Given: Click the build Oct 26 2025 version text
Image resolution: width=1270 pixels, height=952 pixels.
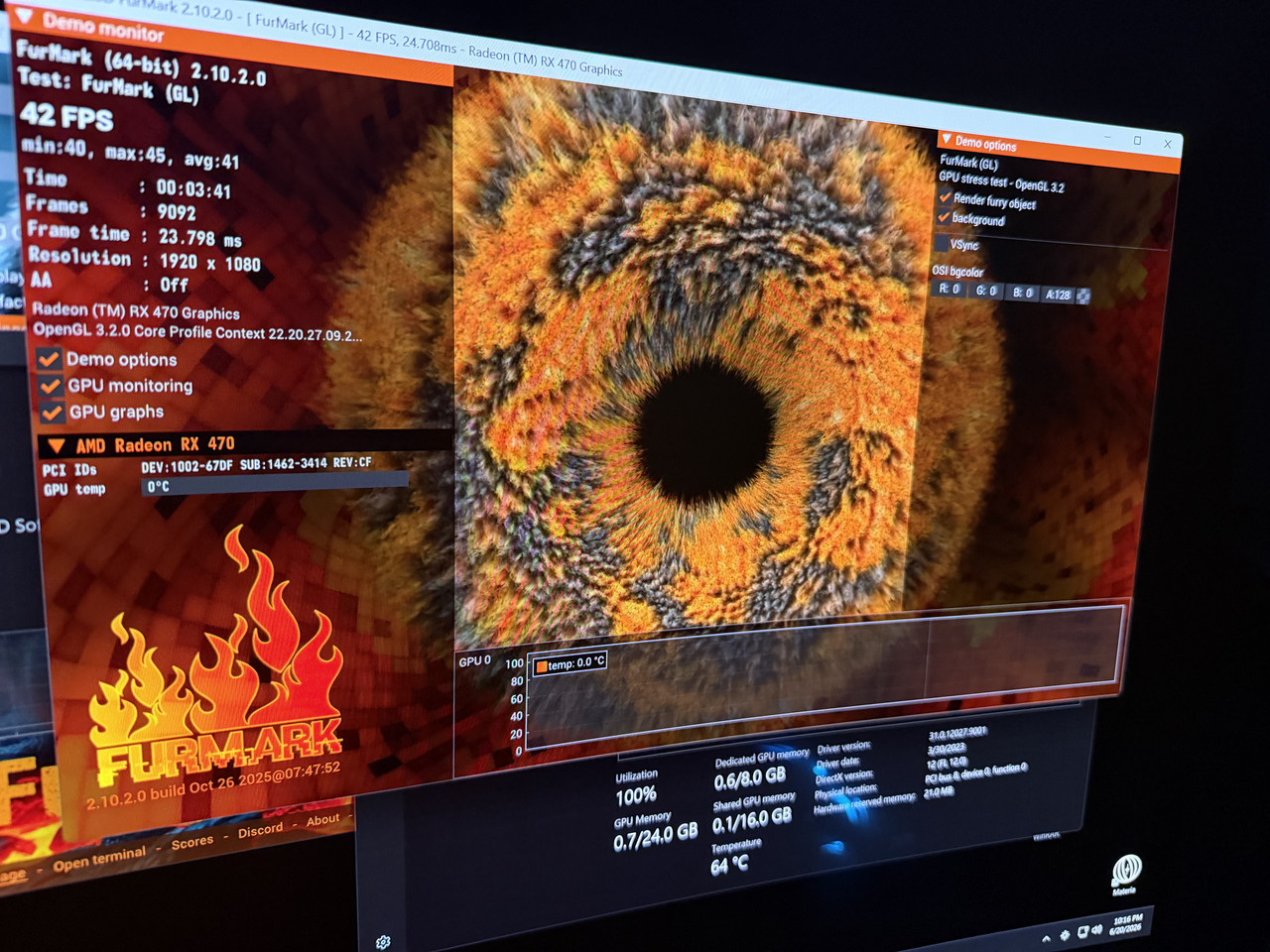Looking at the screenshot, I should point(213,784).
